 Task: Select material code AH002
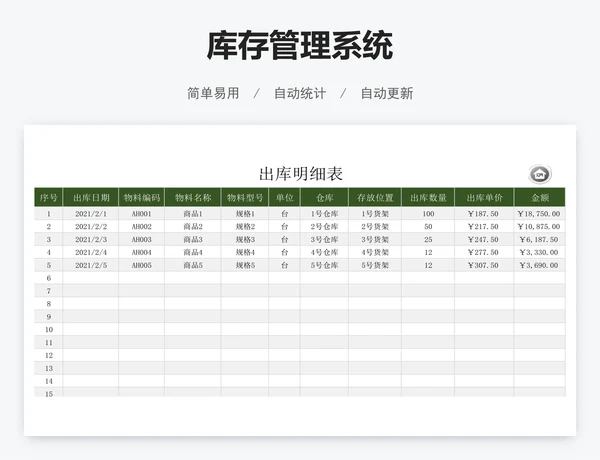coord(142,227)
